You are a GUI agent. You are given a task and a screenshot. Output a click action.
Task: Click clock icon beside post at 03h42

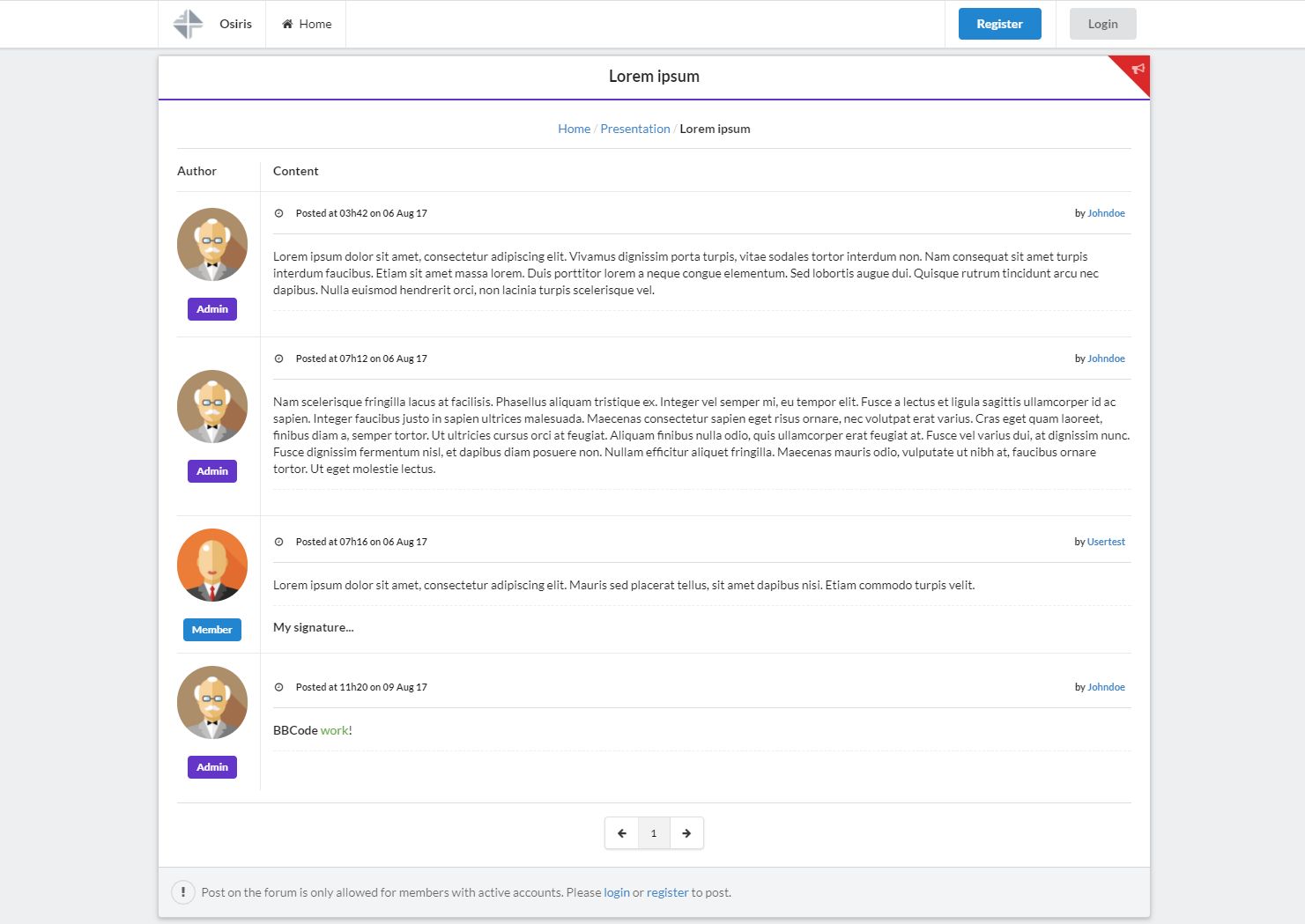pyautogui.click(x=278, y=213)
